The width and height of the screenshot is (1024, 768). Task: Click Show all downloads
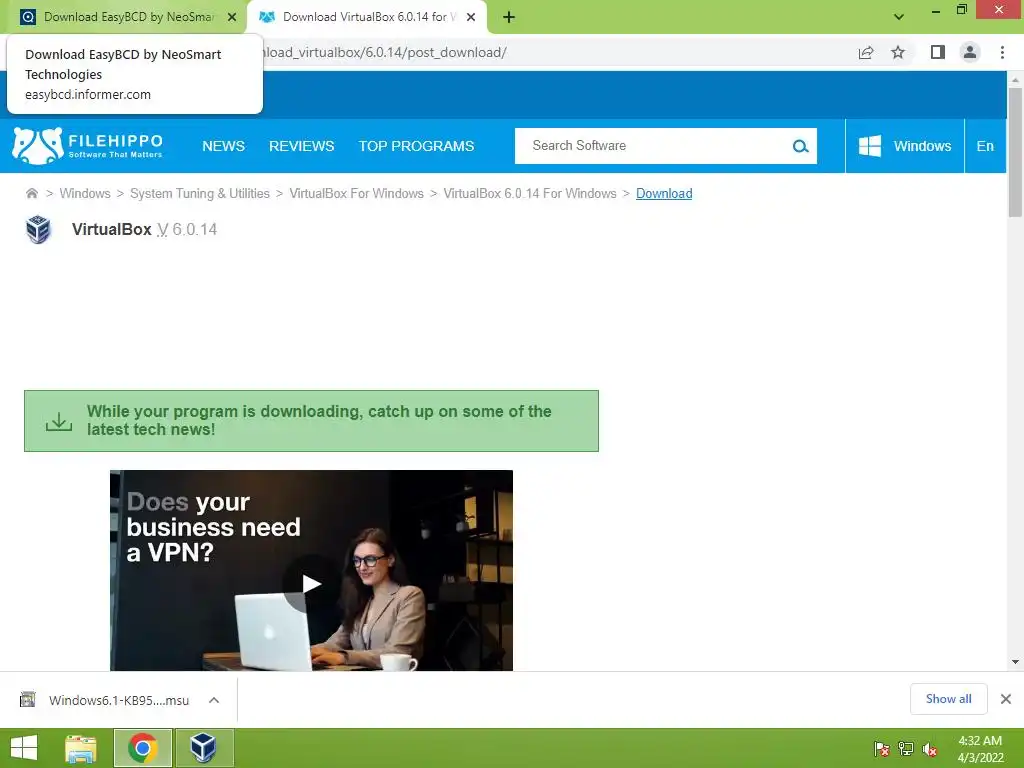coord(948,699)
